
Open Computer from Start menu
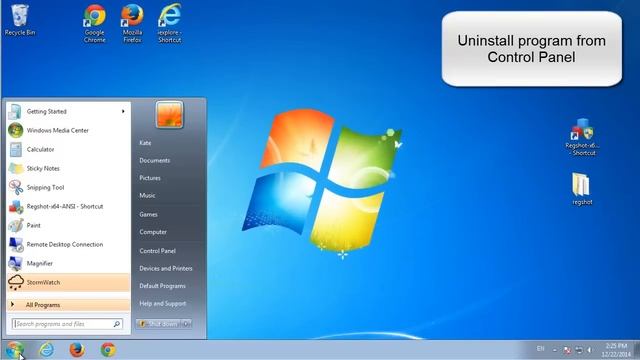click(x=153, y=232)
